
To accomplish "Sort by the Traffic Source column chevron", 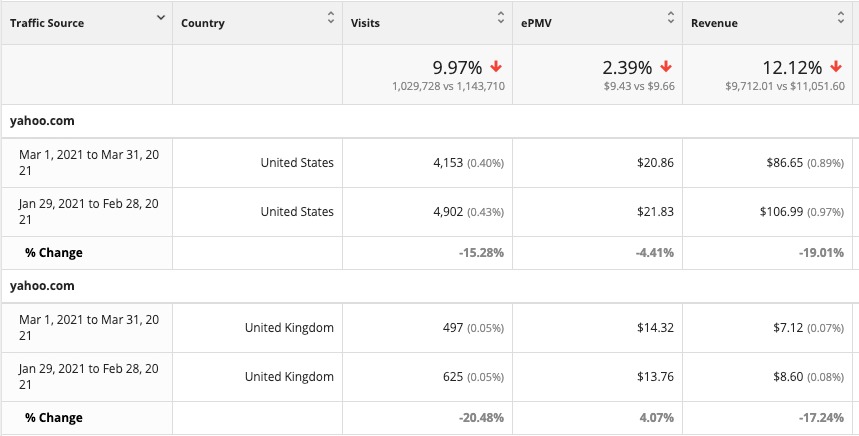I will pyautogui.click(x=161, y=18).
